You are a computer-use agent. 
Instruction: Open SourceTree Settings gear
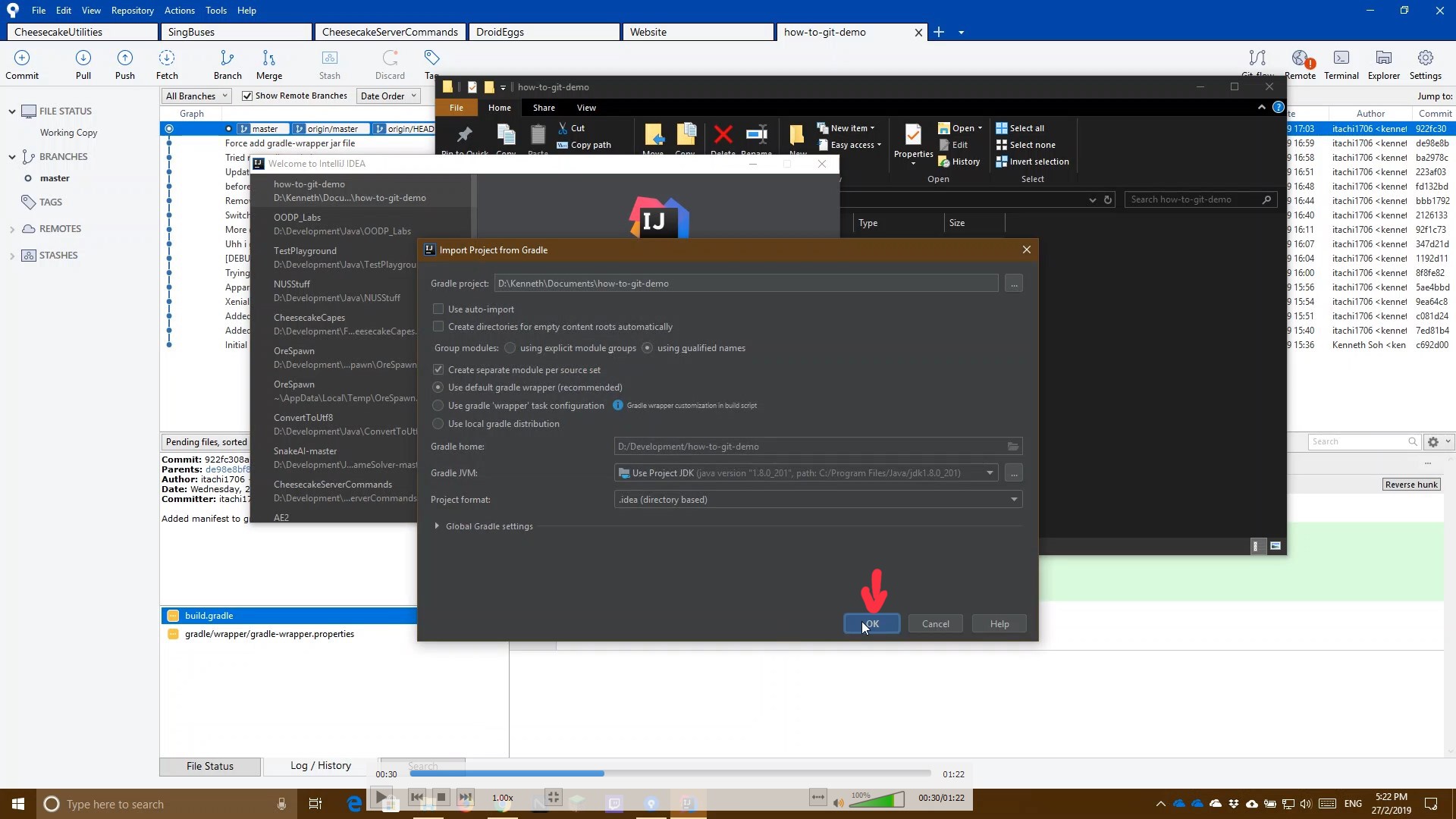coord(1426,64)
